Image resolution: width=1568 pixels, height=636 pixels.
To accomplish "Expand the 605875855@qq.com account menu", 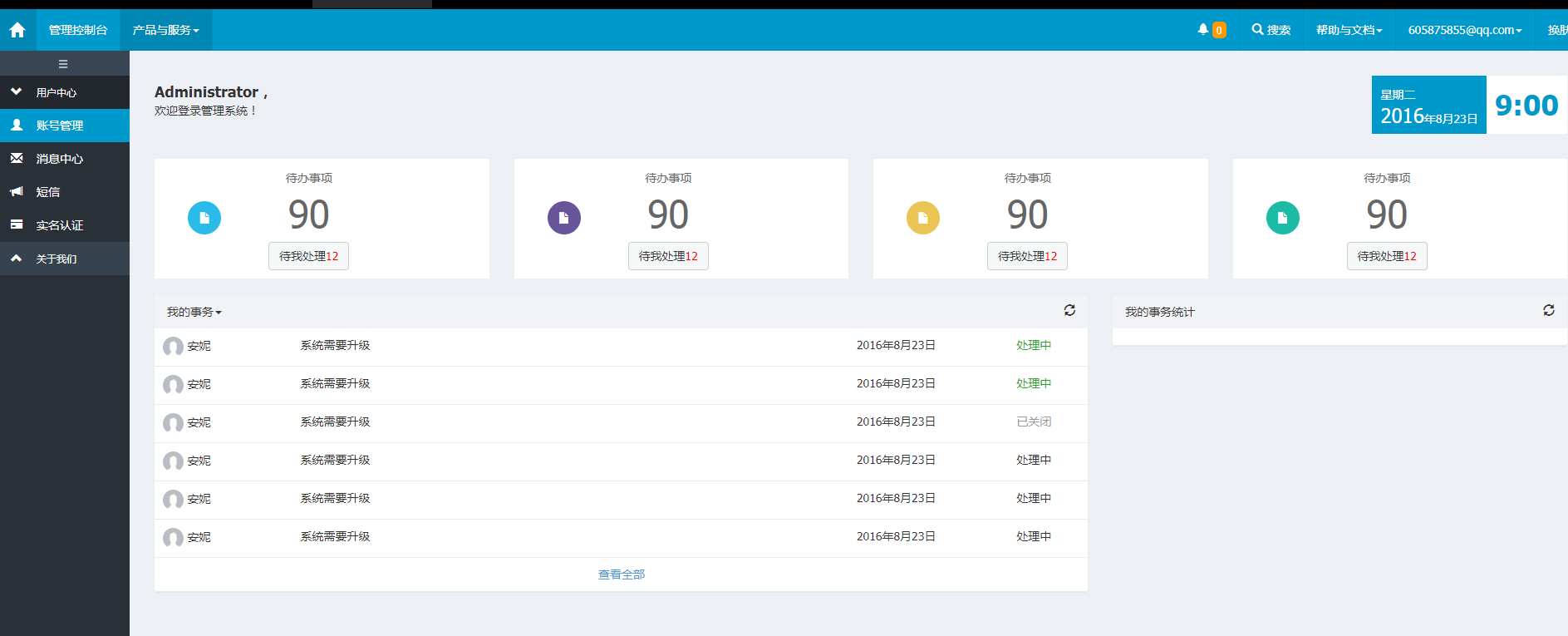I will tap(1464, 30).
